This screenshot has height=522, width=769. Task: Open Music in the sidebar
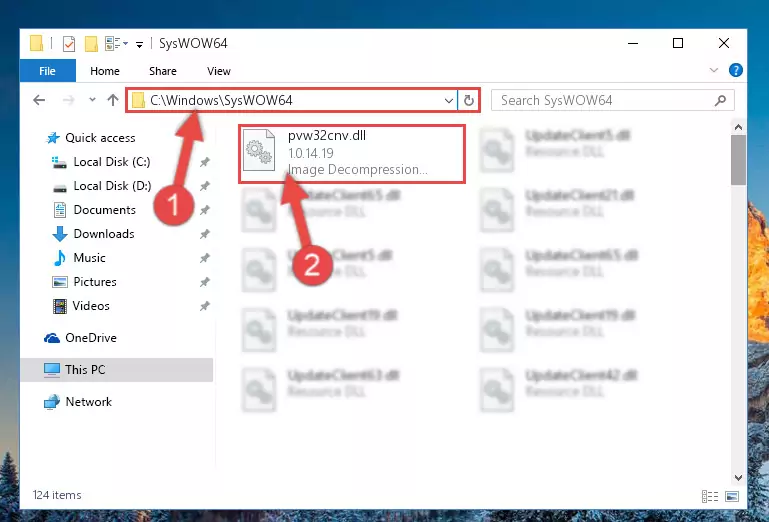pyautogui.click(x=89, y=258)
